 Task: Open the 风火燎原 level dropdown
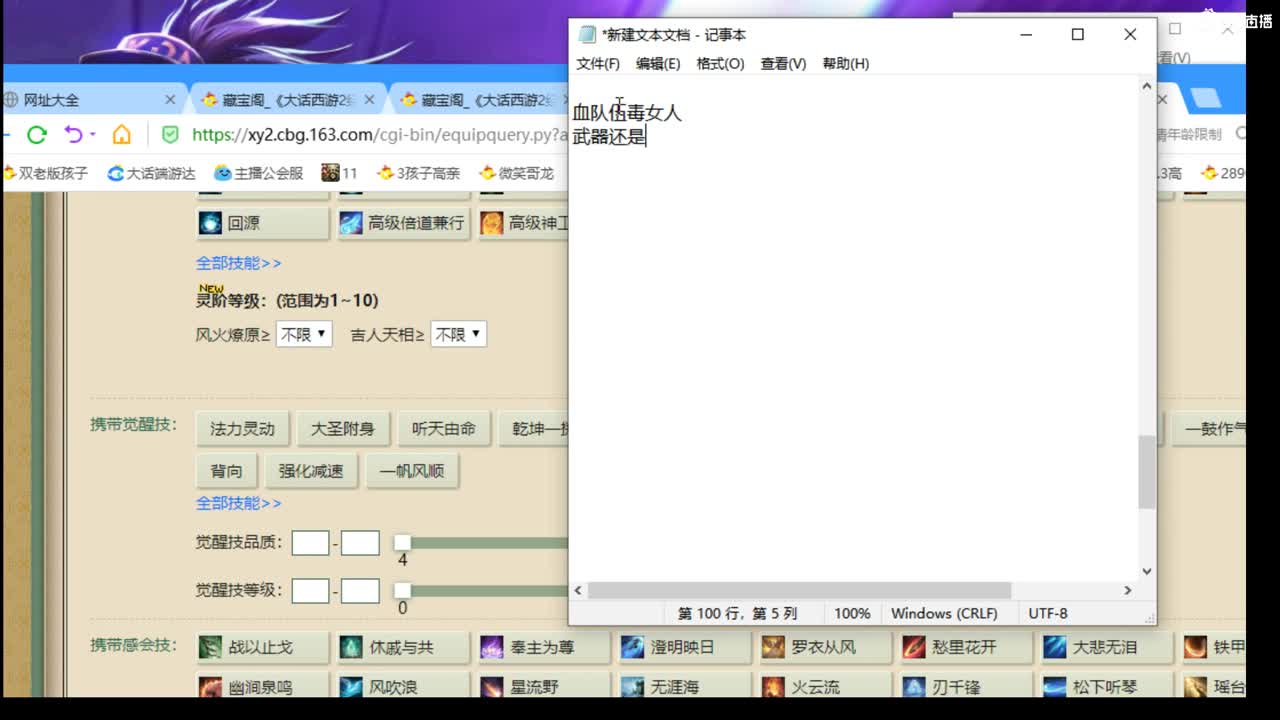point(304,334)
